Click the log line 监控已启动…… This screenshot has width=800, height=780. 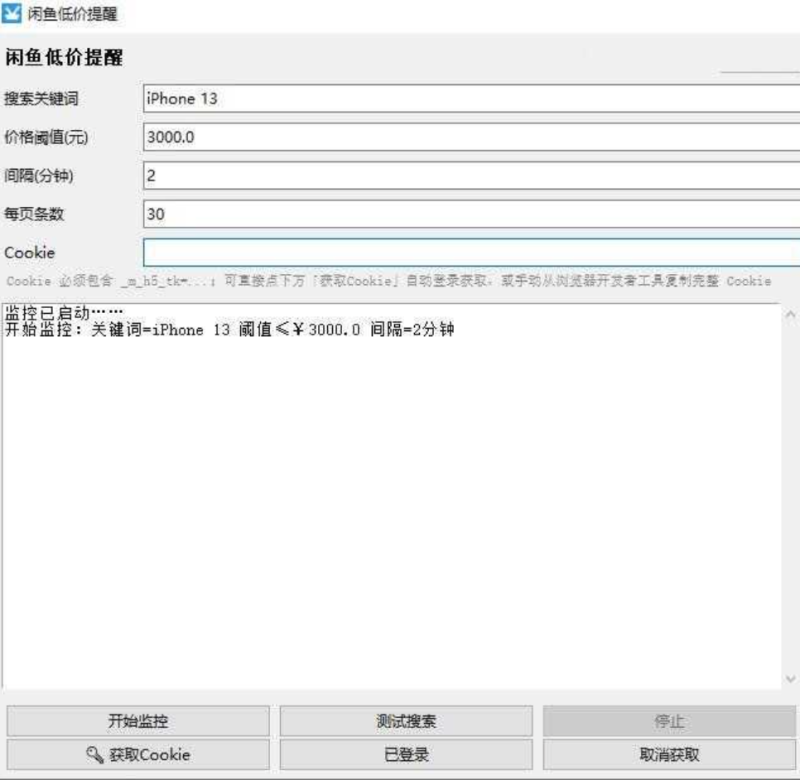pyautogui.click(x=64, y=312)
